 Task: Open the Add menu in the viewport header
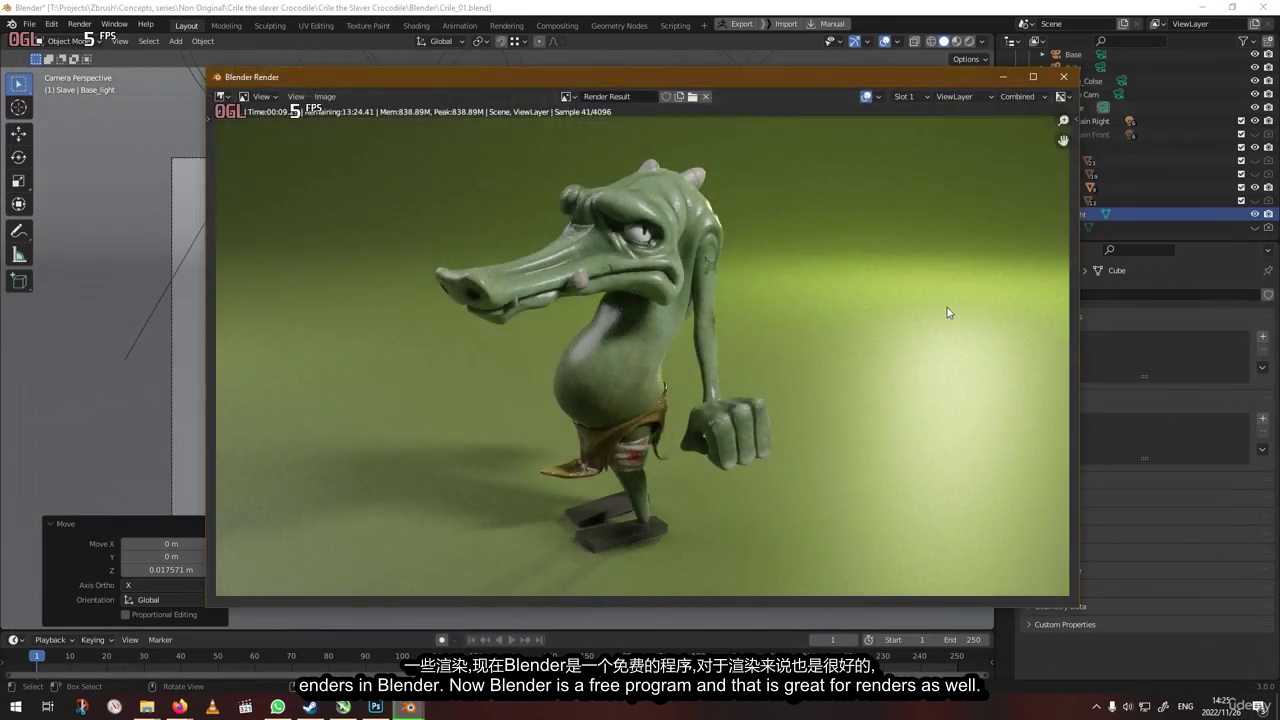click(176, 41)
